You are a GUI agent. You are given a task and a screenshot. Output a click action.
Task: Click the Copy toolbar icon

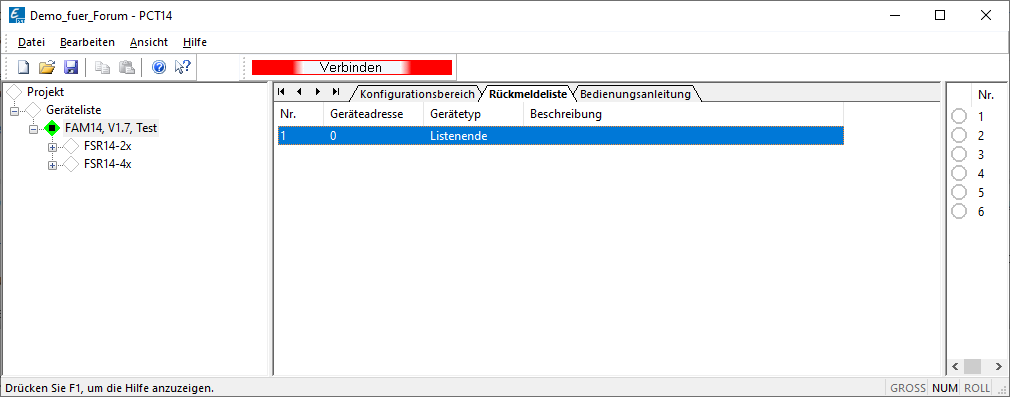tap(102, 67)
